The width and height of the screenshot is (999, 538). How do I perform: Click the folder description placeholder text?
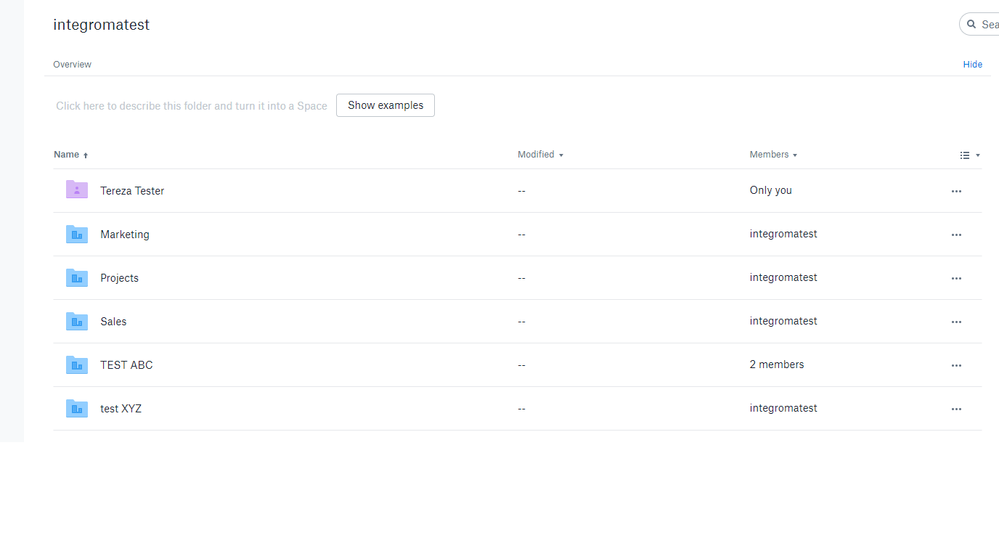(191, 106)
